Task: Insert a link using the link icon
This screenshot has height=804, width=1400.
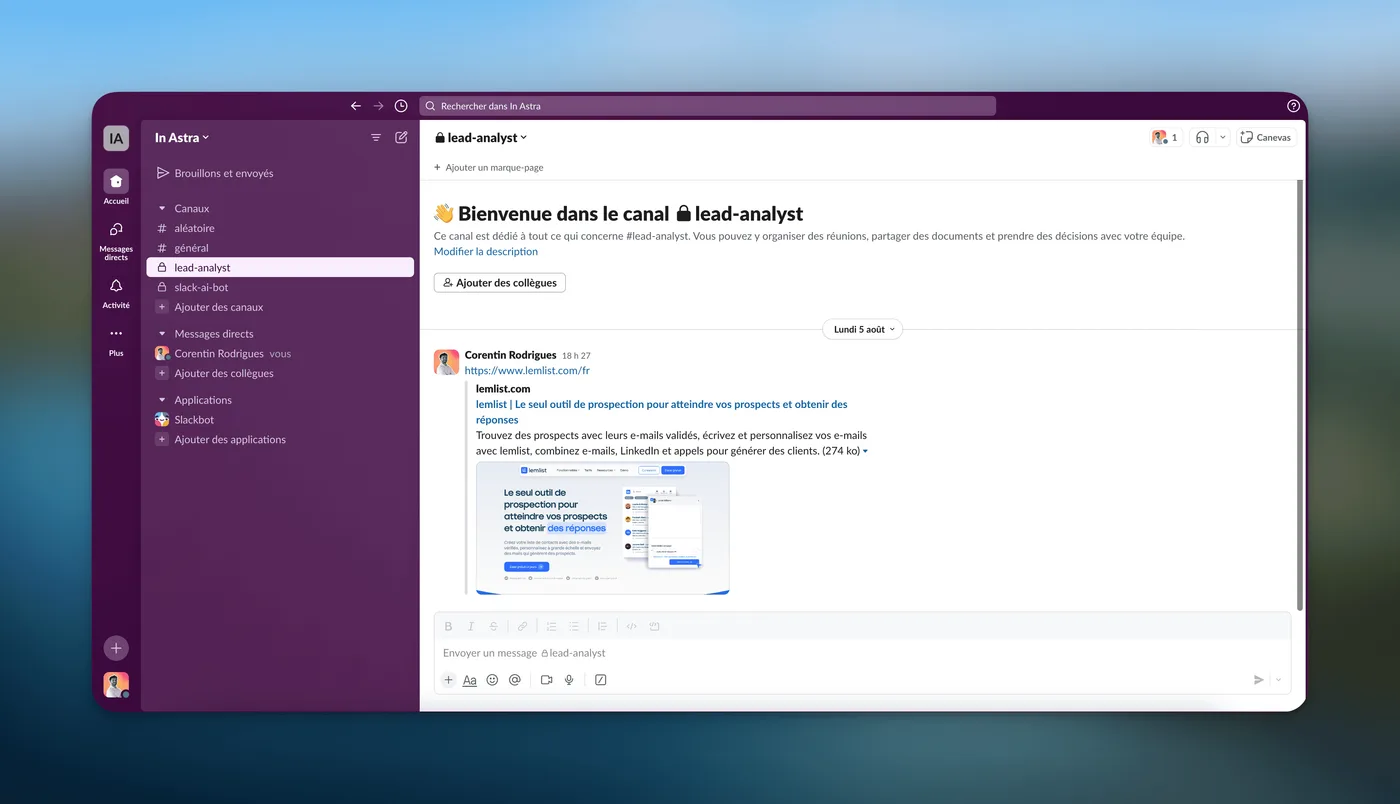Action: 522,626
